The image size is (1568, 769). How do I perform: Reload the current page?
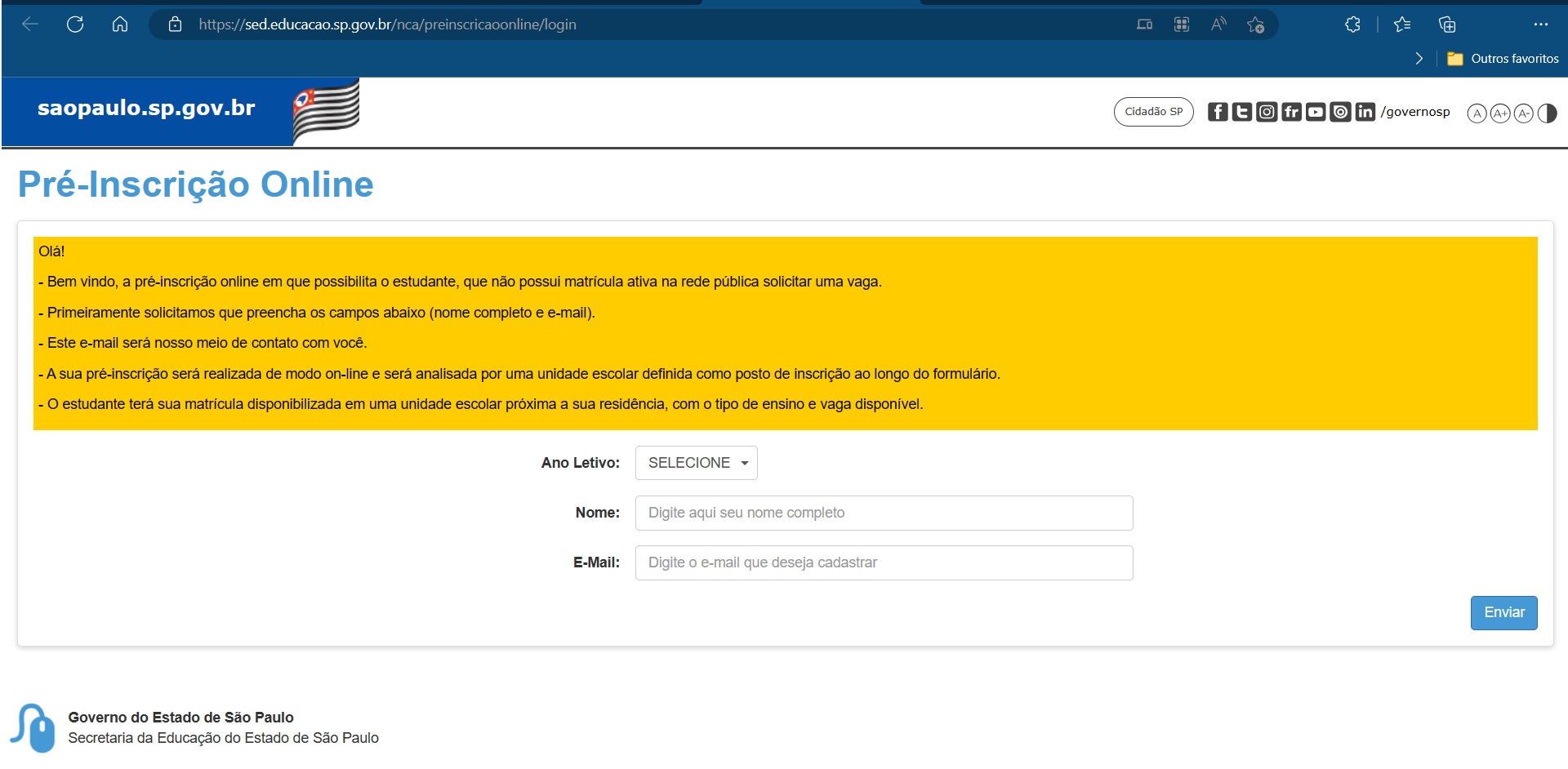(x=75, y=24)
